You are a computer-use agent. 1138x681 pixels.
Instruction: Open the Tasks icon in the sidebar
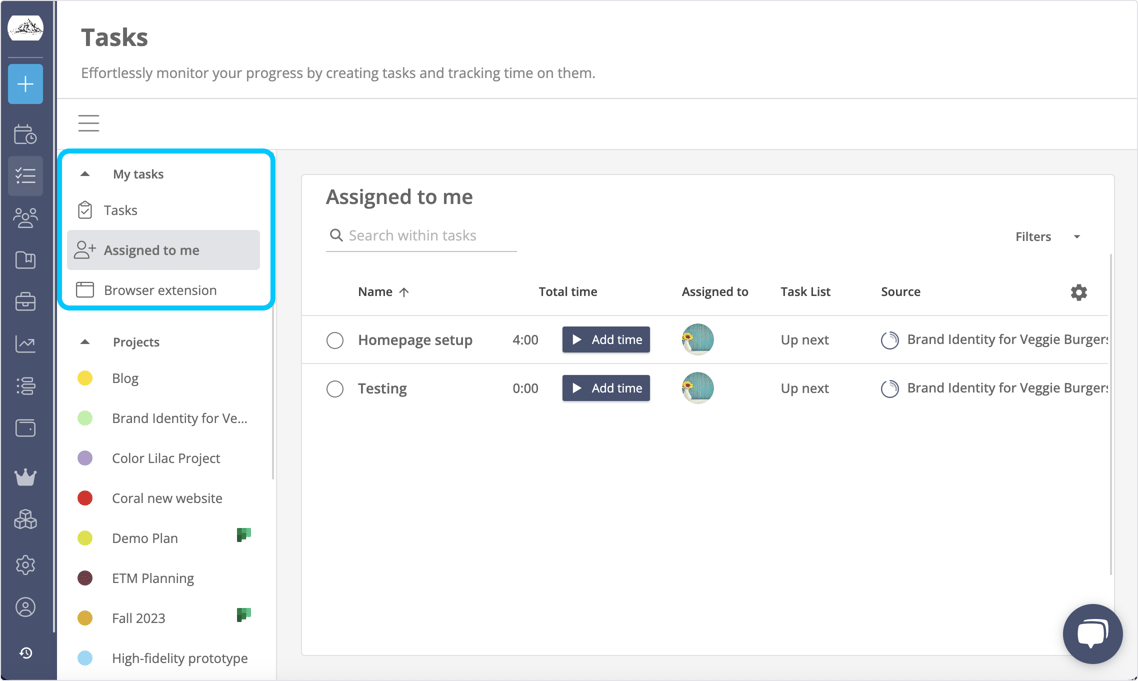point(25,176)
